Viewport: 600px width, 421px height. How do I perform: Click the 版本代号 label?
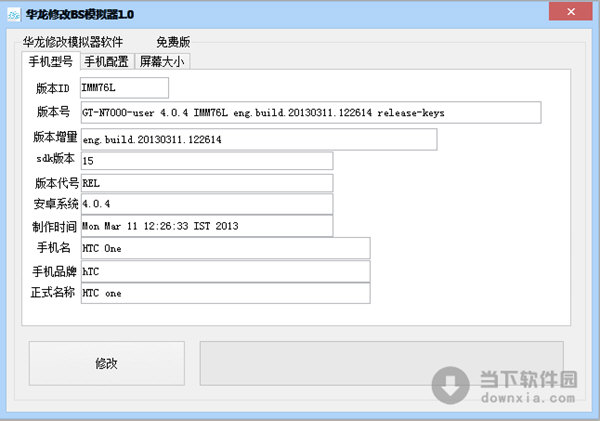(57, 183)
